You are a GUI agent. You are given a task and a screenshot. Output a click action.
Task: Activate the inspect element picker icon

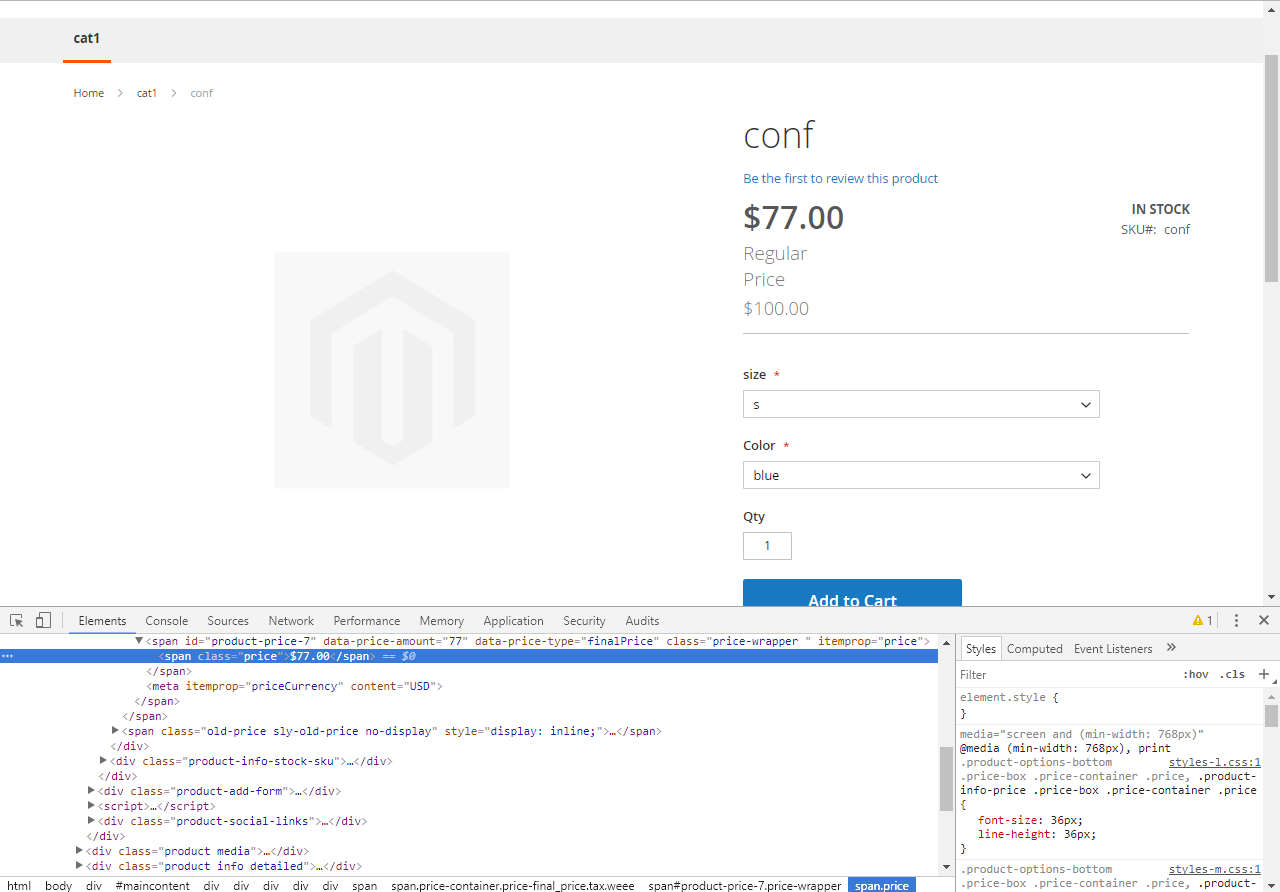click(17, 621)
